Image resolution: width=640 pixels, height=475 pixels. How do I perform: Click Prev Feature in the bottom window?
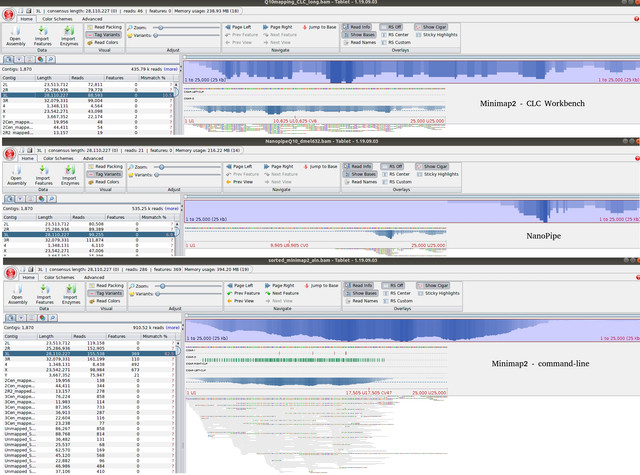(x=244, y=293)
